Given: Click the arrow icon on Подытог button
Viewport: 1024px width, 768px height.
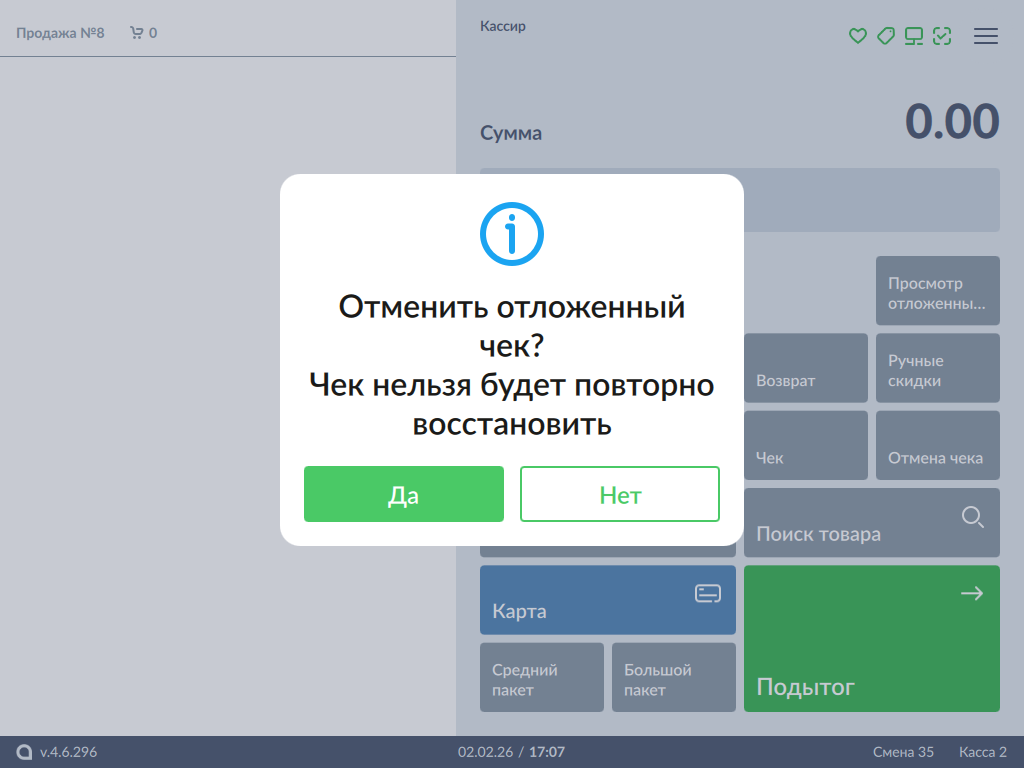Looking at the screenshot, I should [x=972, y=594].
